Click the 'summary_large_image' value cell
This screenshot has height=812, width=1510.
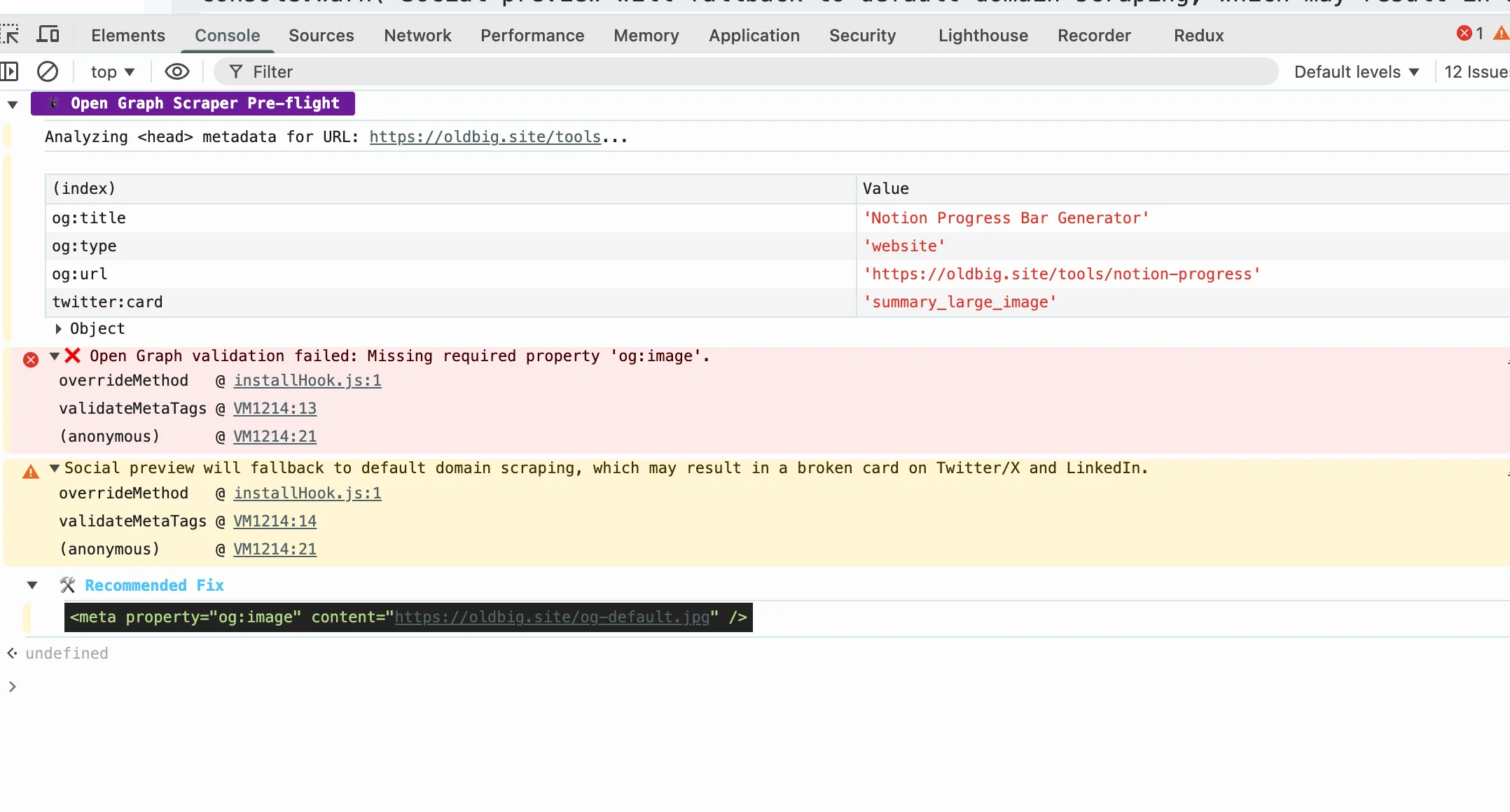click(1183, 302)
